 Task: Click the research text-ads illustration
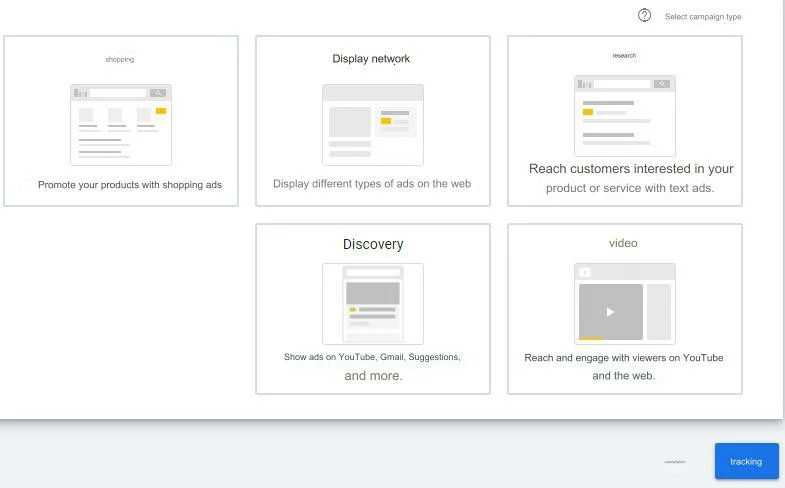(x=625, y=116)
